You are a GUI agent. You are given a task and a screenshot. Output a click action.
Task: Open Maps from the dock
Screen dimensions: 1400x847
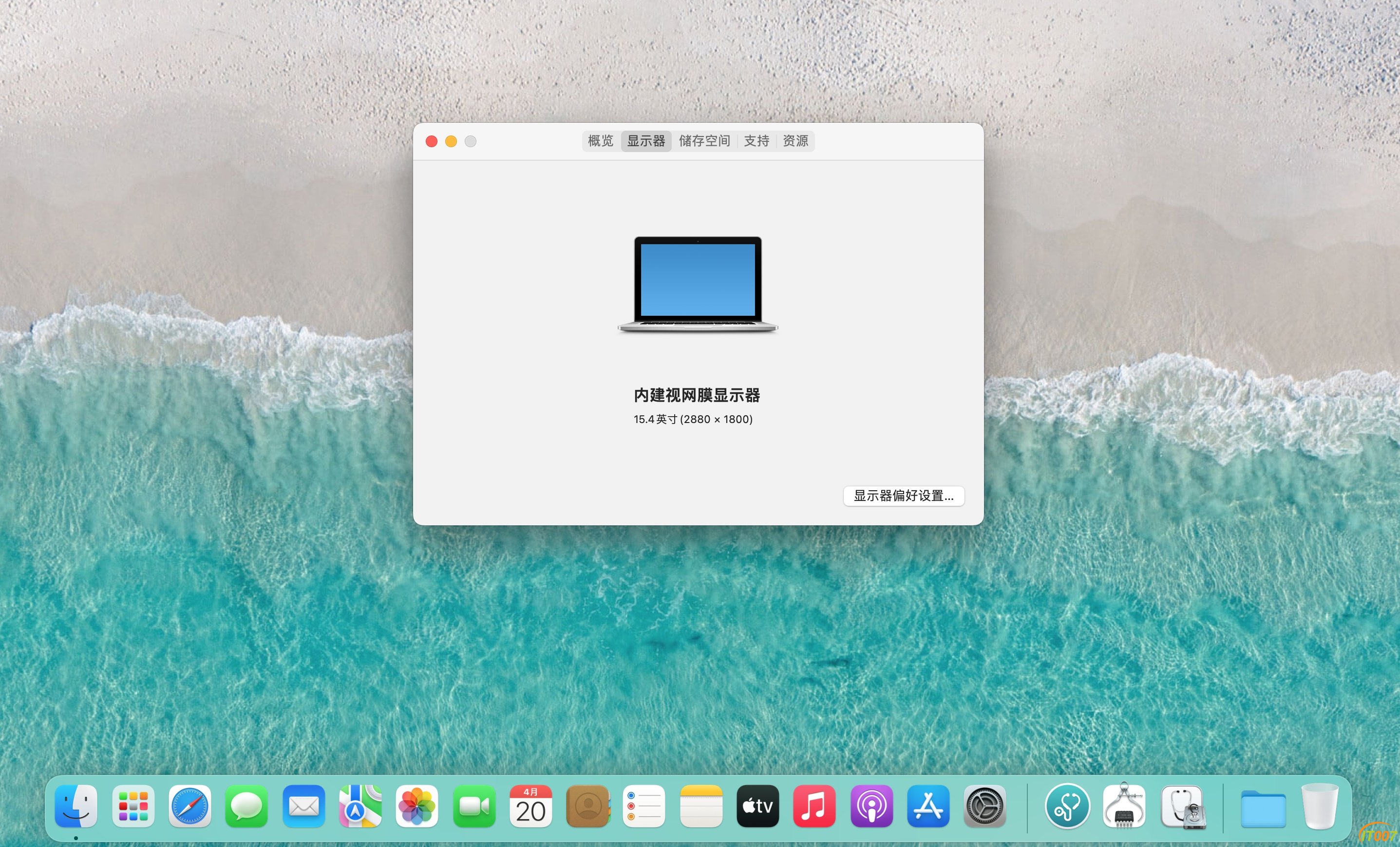coord(360,806)
